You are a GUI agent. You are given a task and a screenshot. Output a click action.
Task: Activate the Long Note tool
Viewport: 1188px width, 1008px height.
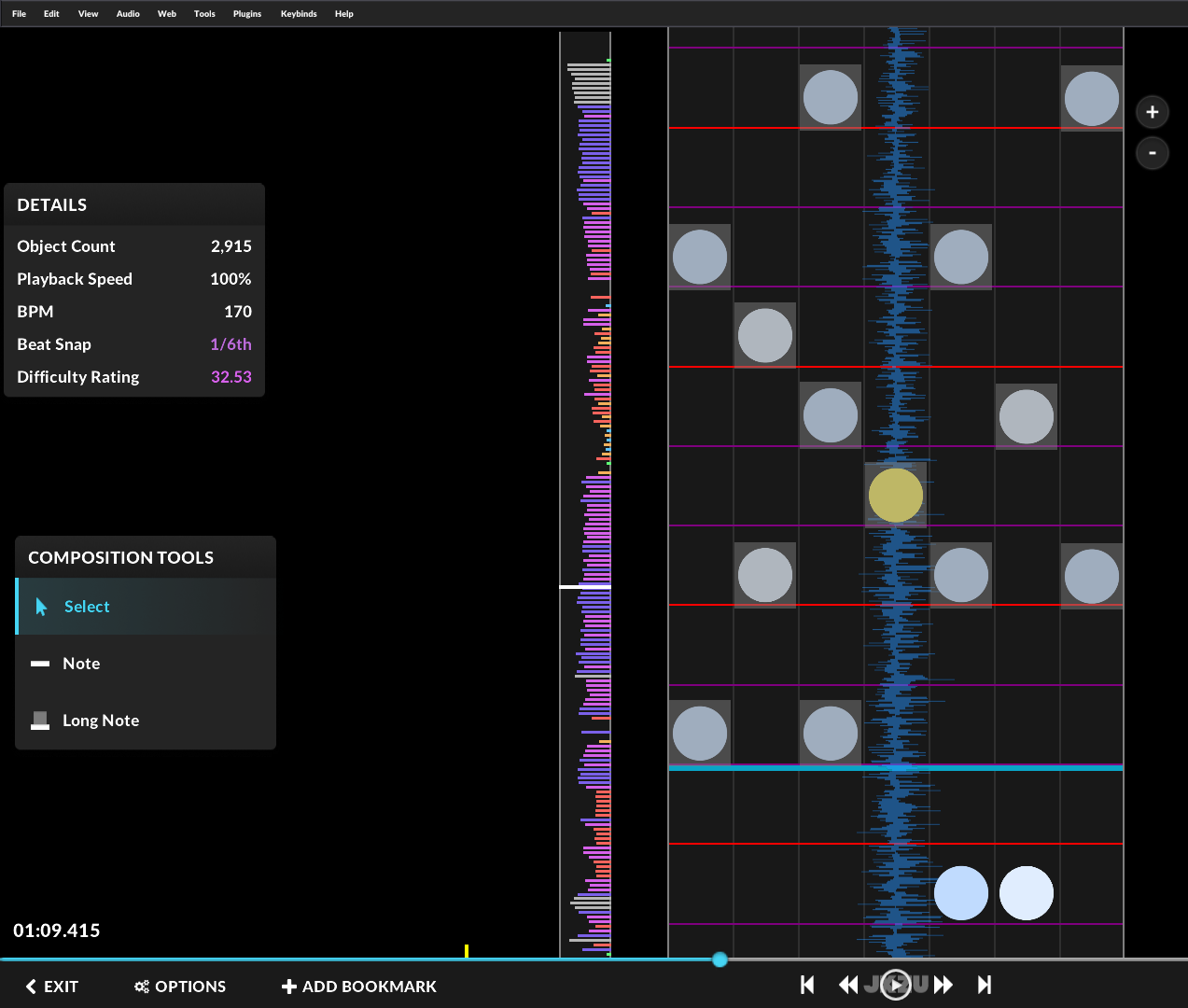point(100,721)
